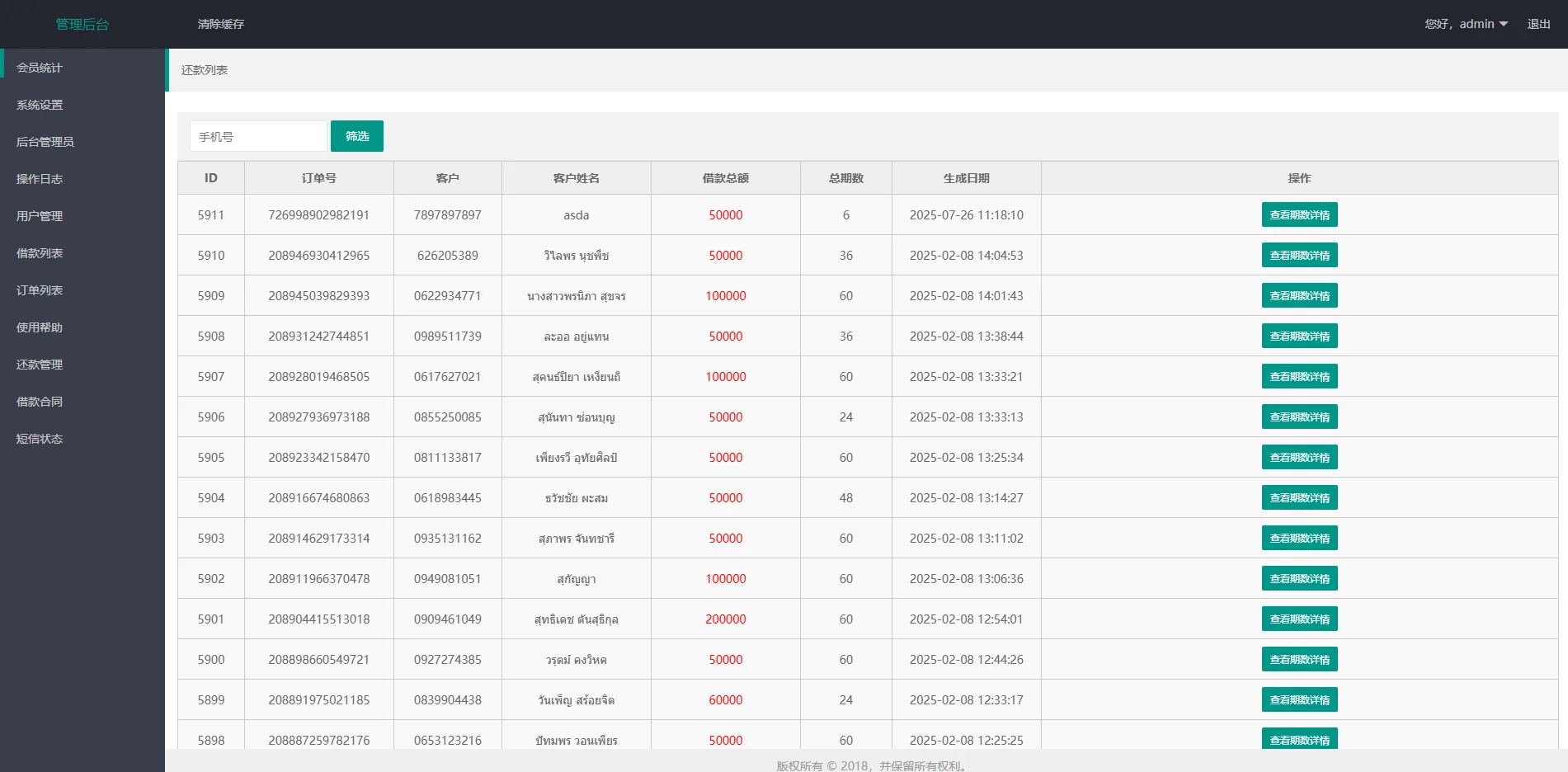Open 操作日志 from the sidebar
The width and height of the screenshot is (1568, 772).
coord(40,179)
